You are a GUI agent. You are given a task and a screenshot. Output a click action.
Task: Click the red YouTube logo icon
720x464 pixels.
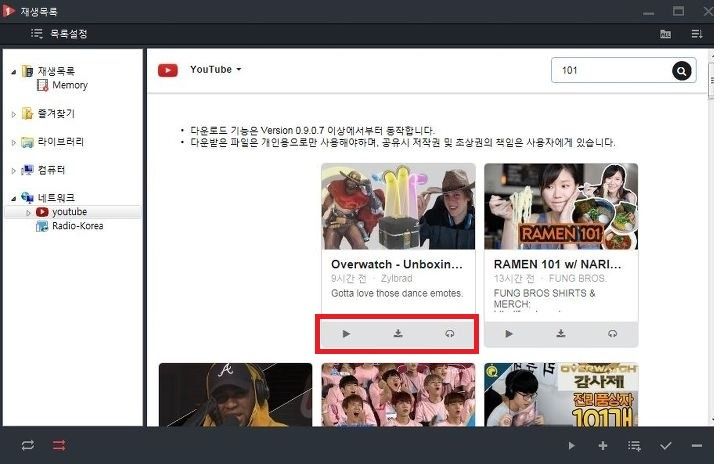(168, 70)
